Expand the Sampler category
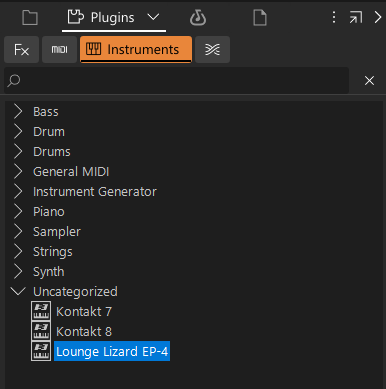The height and width of the screenshot is (389, 386). (x=18, y=232)
